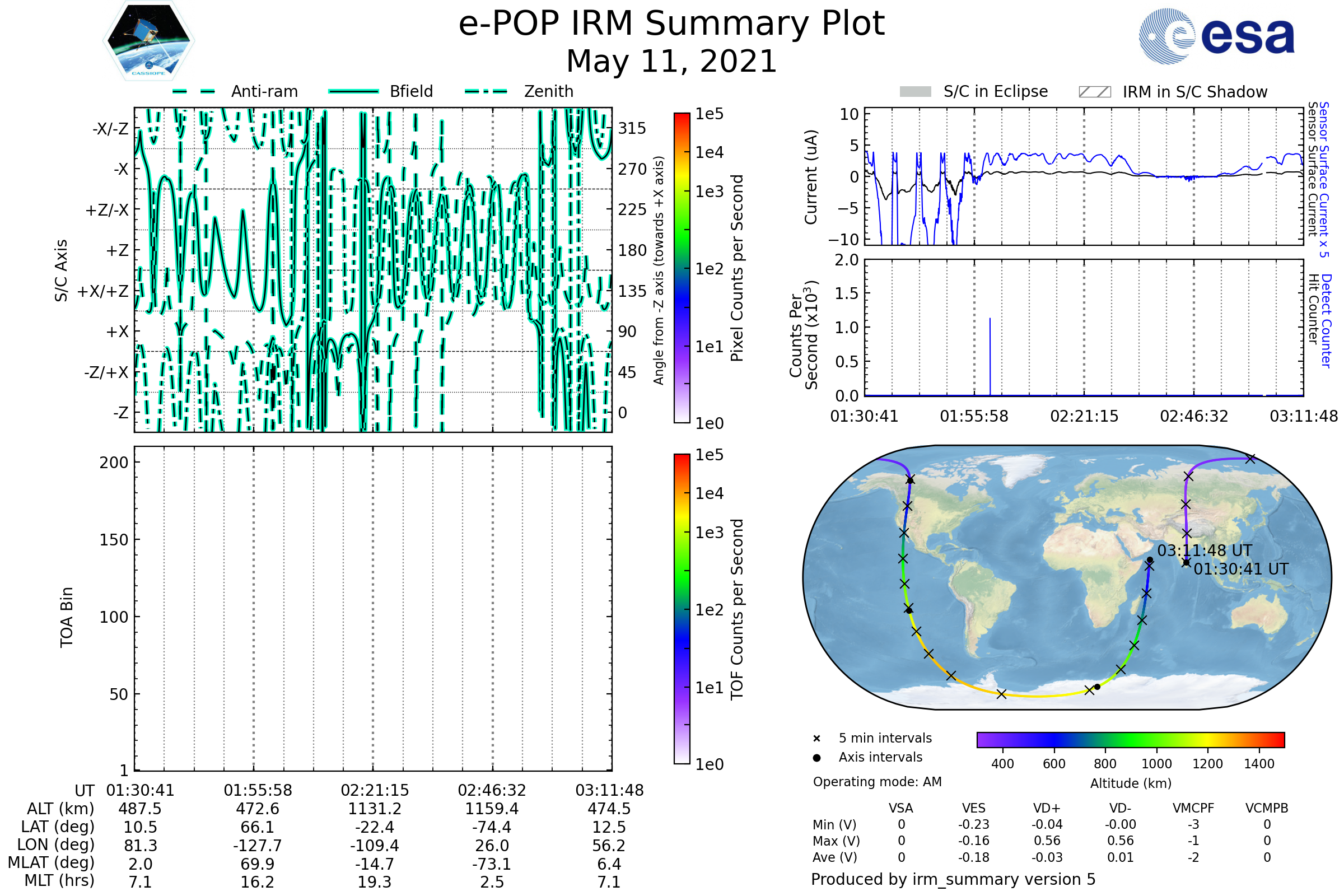Click the TOF Counts per Second colorbar
Screen dimensions: 1344x896
[x=682, y=609]
